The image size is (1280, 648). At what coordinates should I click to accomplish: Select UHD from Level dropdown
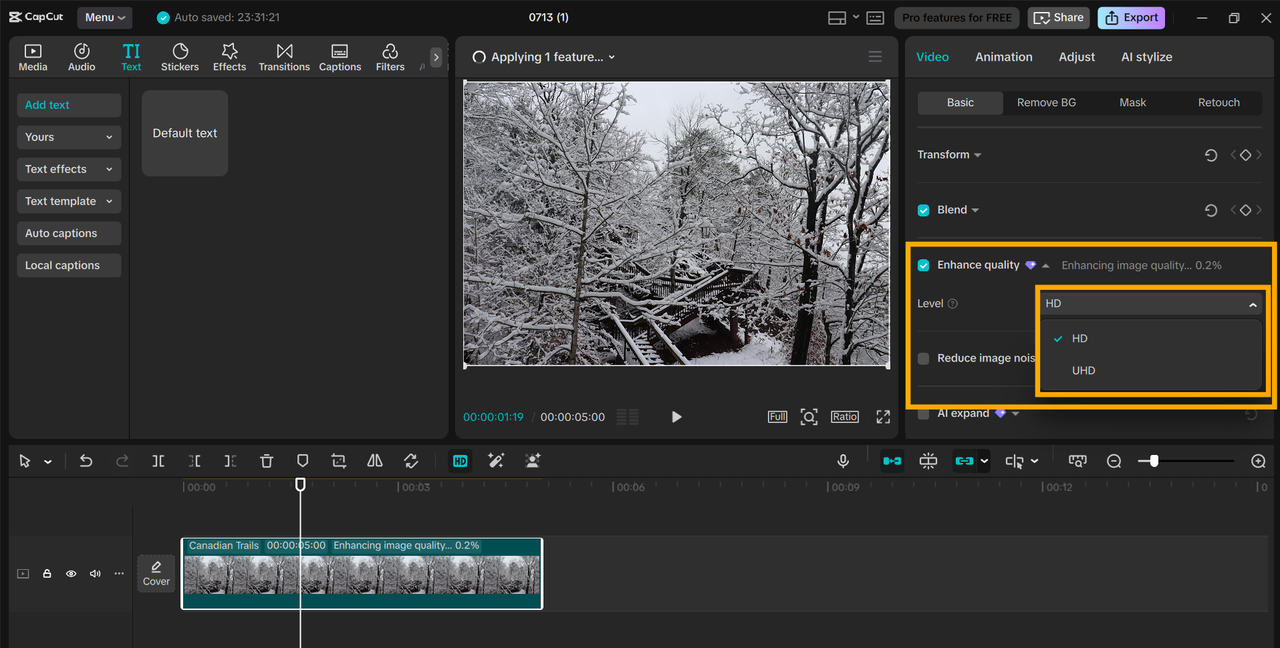pos(1084,370)
